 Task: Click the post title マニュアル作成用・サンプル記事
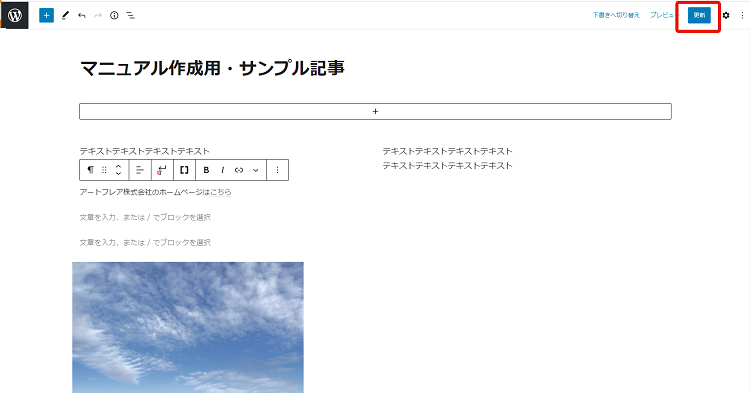click(212, 68)
